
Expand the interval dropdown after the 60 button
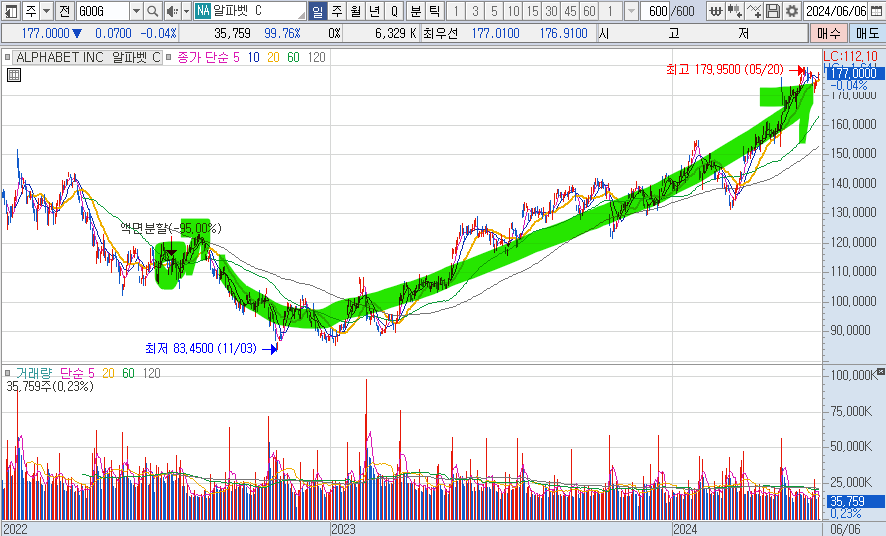coord(632,11)
